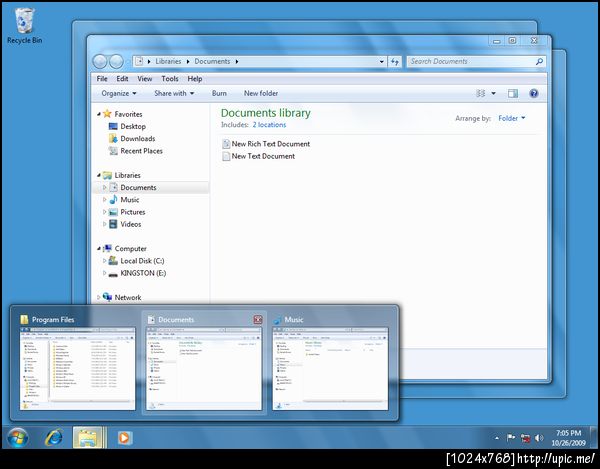This screenshot has width=600, height=469.
Task: Expand the Network node arrow
Action: click(x=99, y=297)
